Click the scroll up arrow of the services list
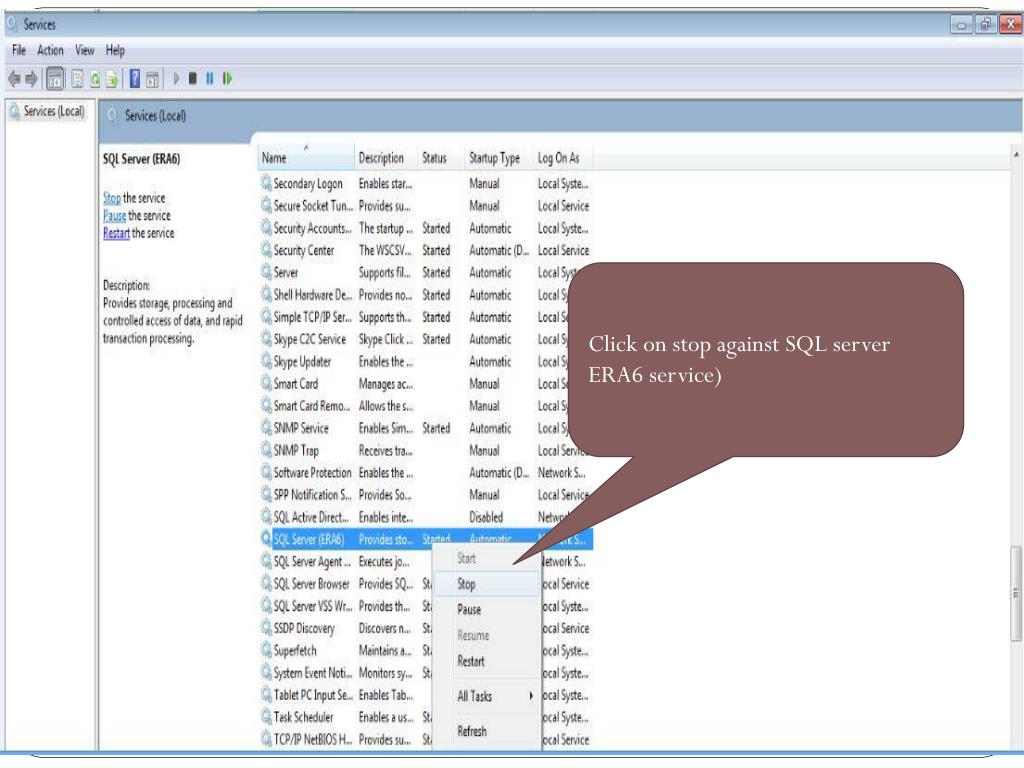The height and width of the screenshot is (768, 1024). (x=1016, y=155)
